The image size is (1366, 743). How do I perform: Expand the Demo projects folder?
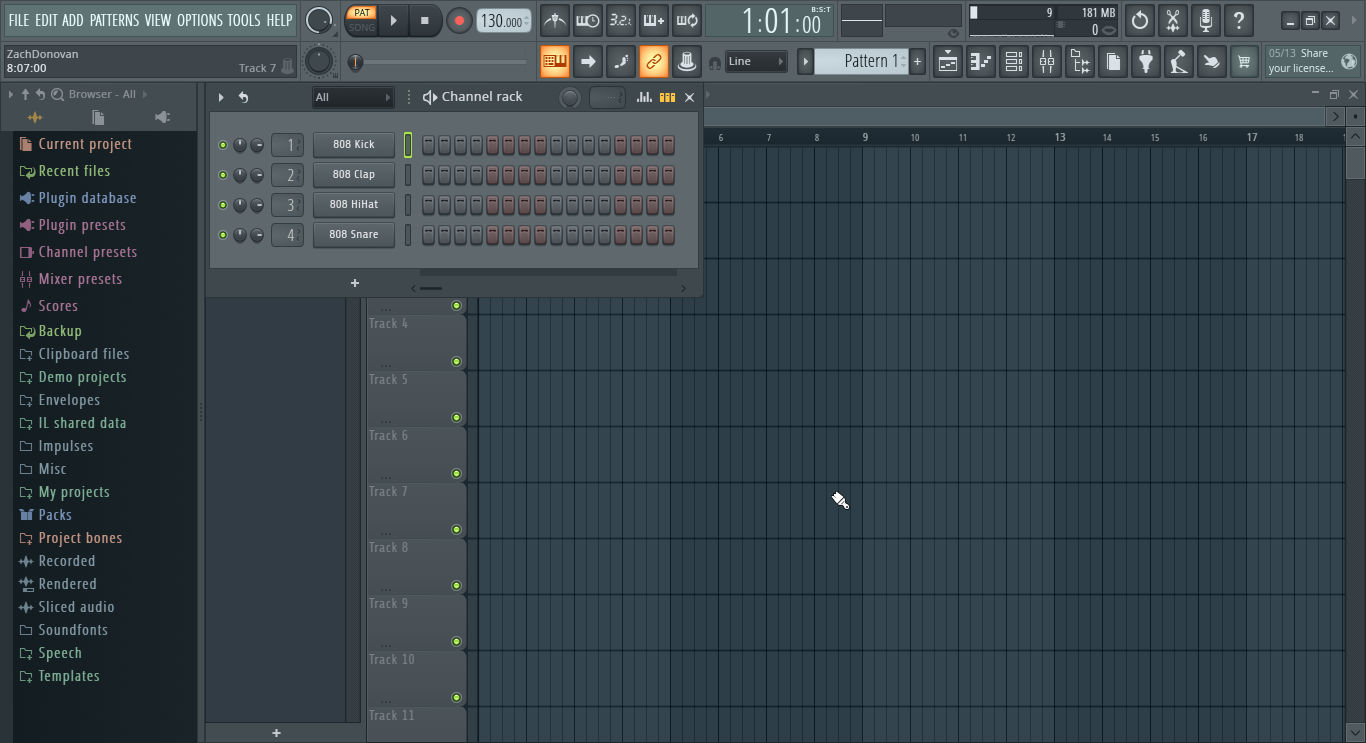coord(82,377)
